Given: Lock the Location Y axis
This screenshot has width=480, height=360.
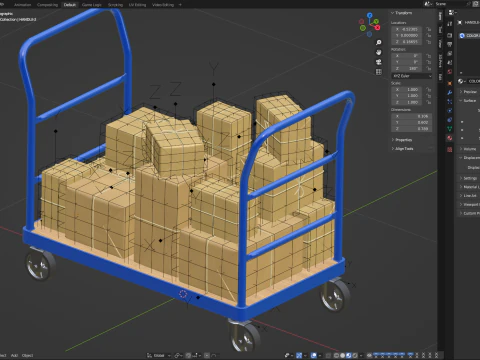Looking at the screenshot, I should coord(429,35).
